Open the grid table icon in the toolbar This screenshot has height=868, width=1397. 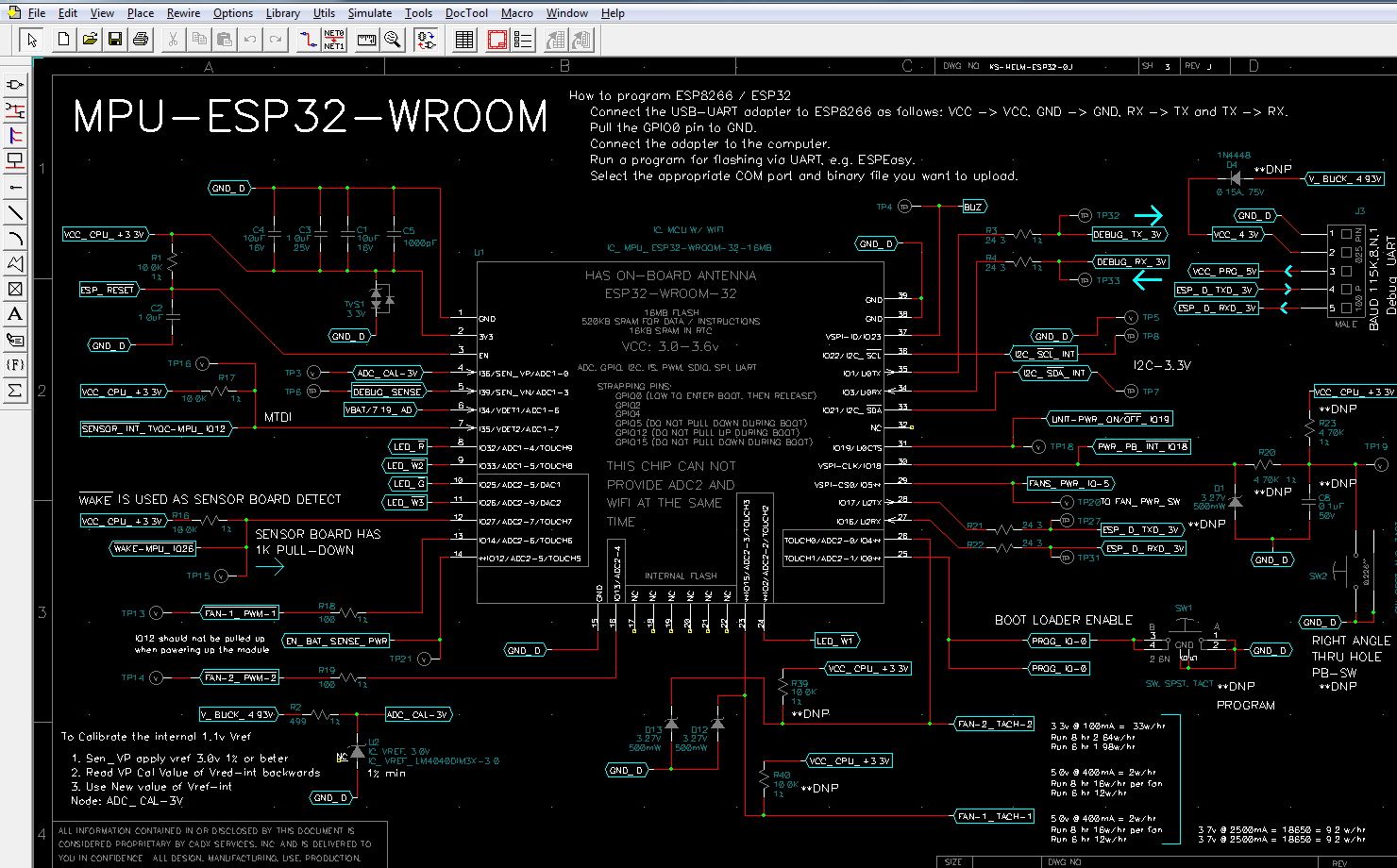(x=463, y=40)
